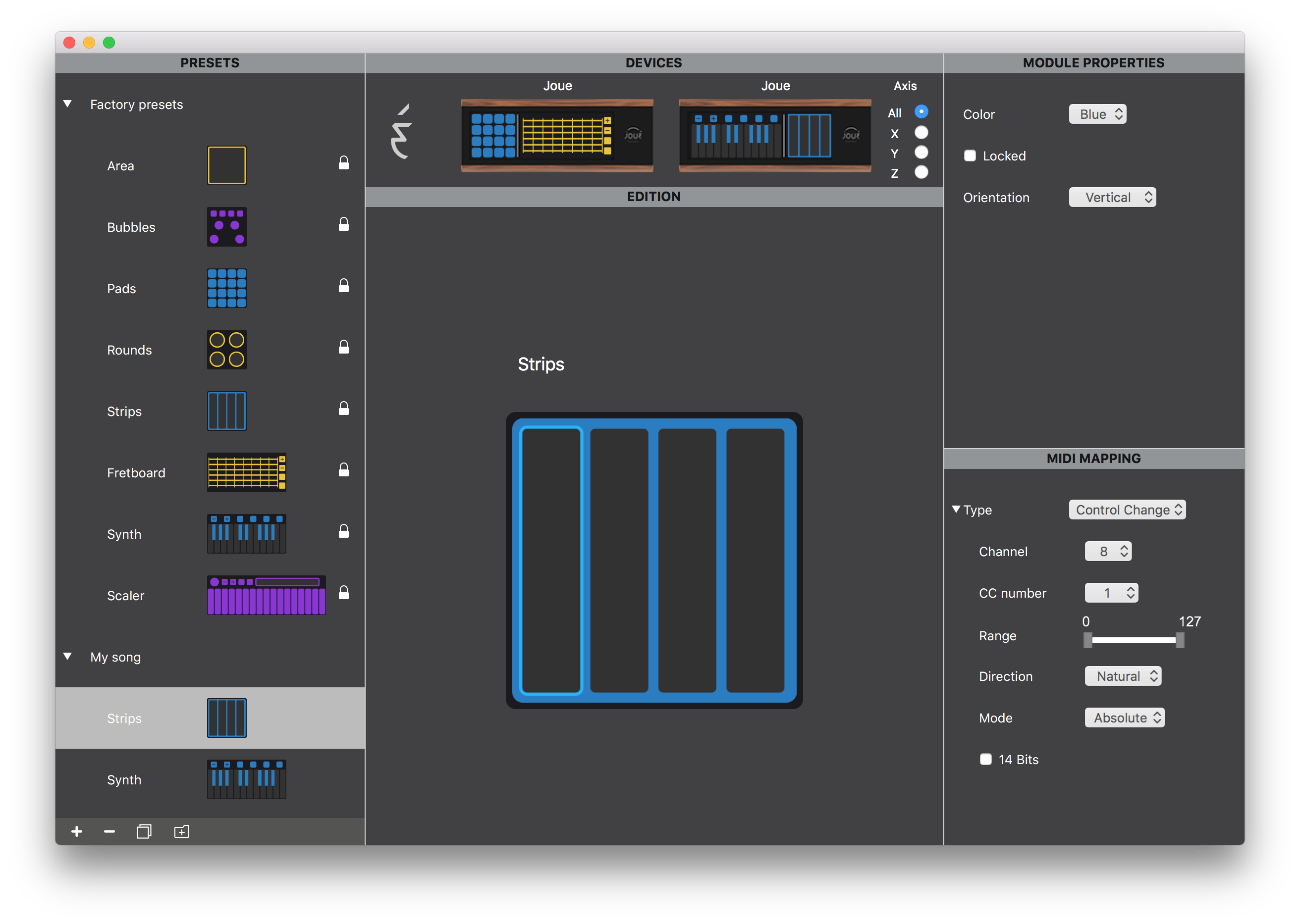Click the lock icon beside Bubbles preset

344,224
